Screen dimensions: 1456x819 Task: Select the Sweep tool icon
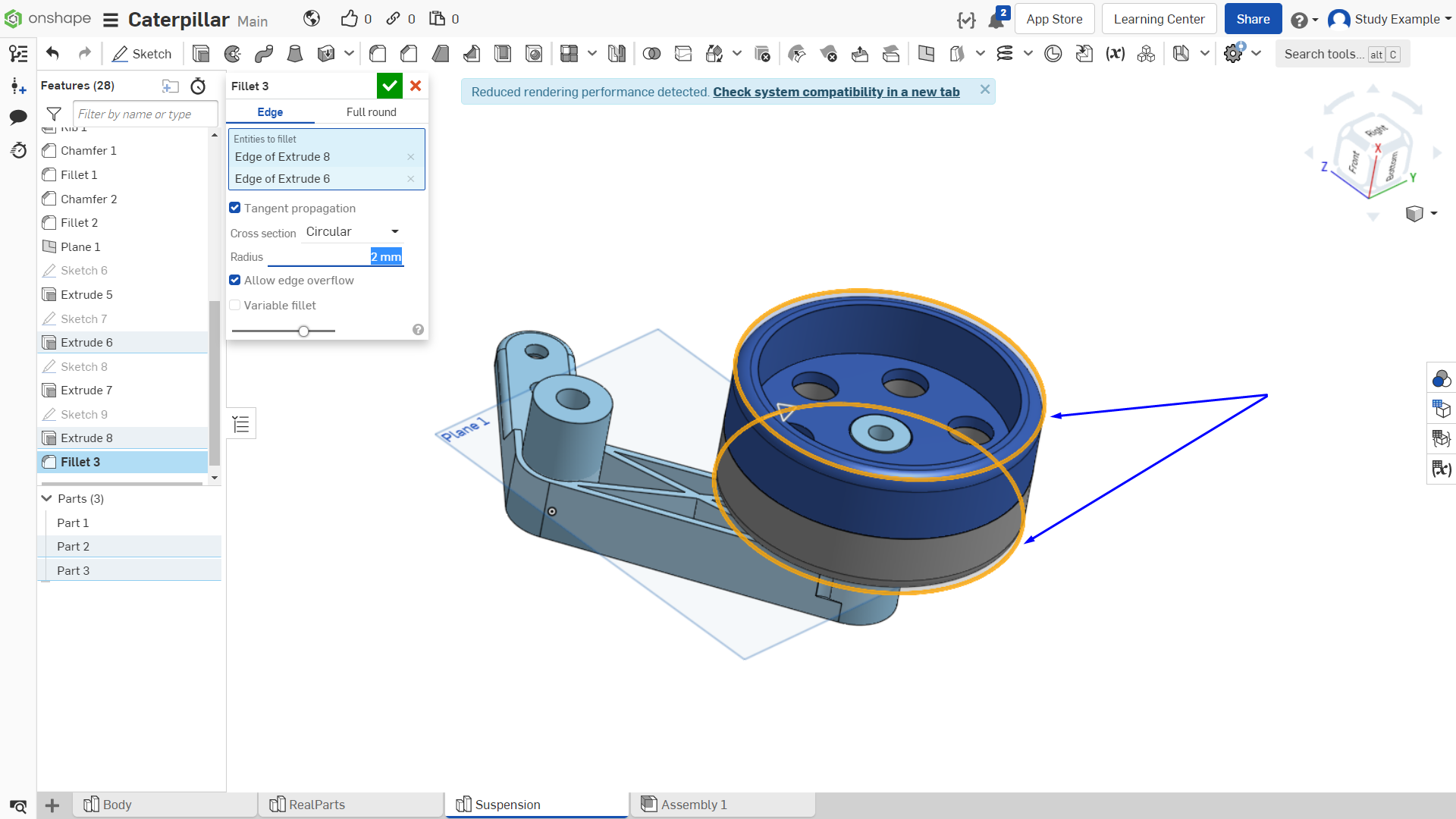pos(264,53)
